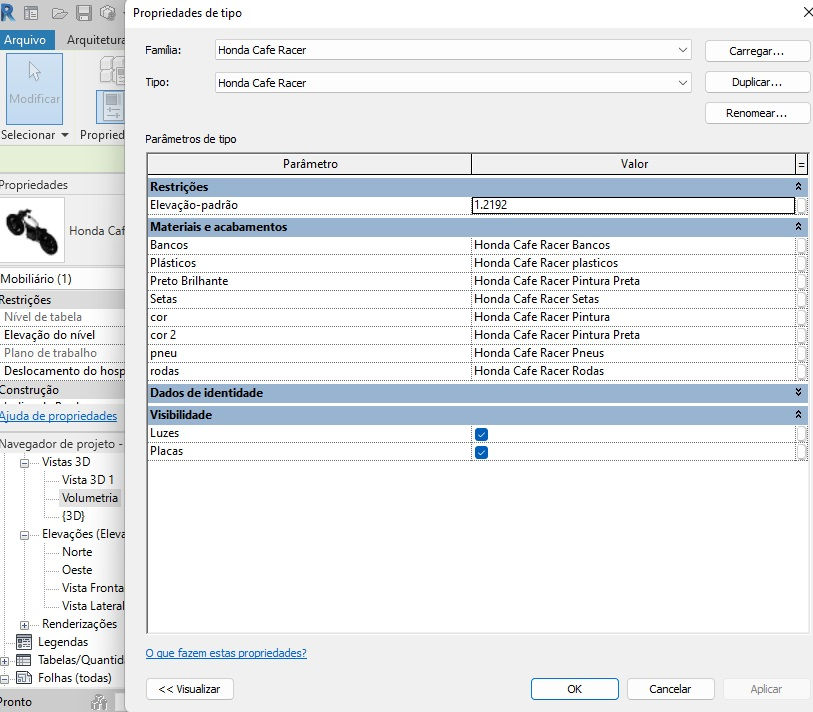
Task: Collapse the Restrições section
Action: point(798,186)
